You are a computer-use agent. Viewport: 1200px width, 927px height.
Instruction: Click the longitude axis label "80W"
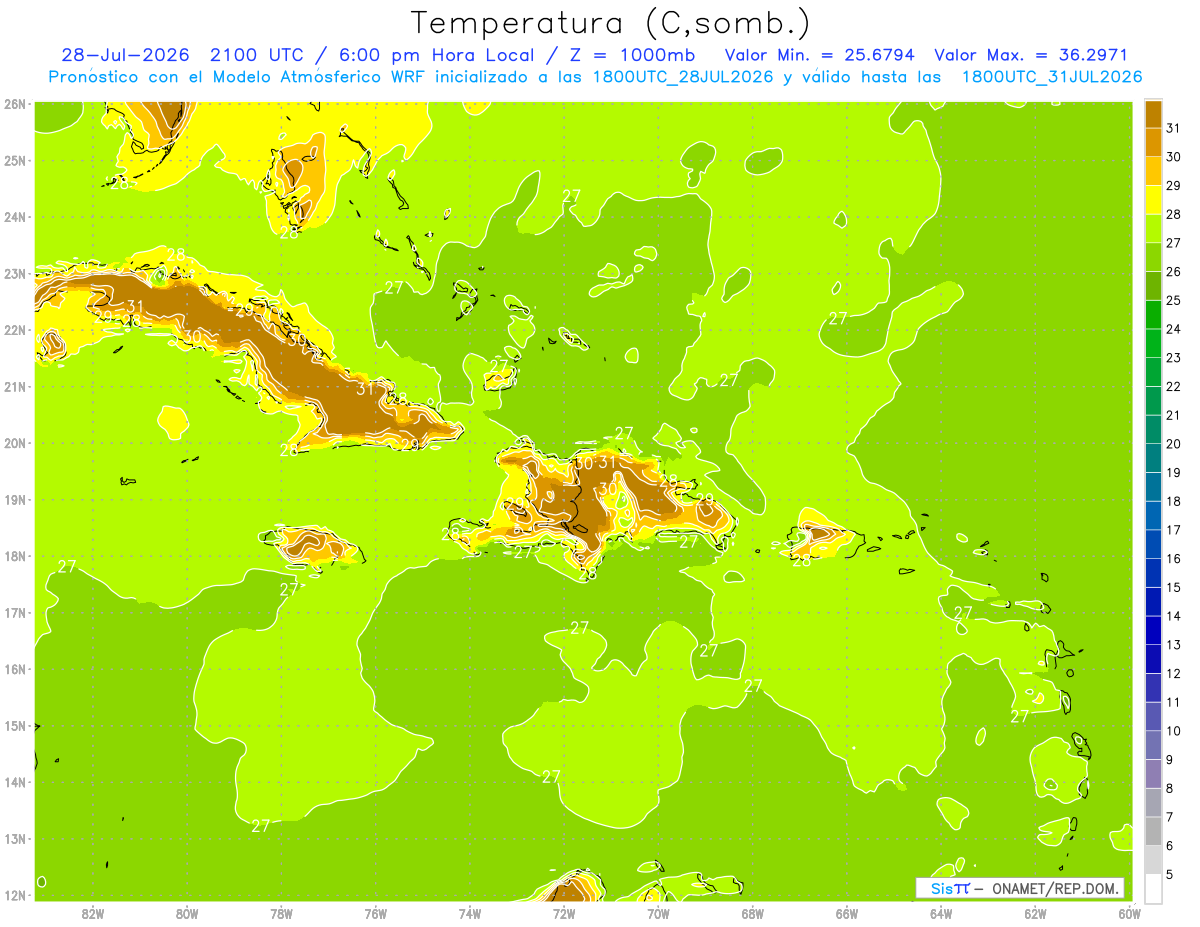coord(187,914)
